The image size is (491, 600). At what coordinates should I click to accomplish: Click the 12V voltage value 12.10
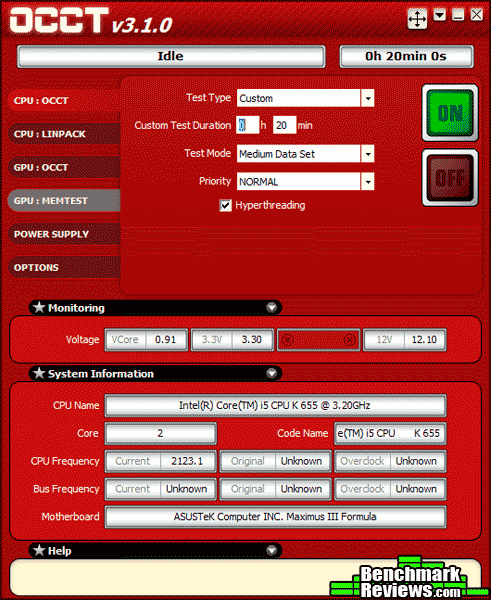(424, 340)
